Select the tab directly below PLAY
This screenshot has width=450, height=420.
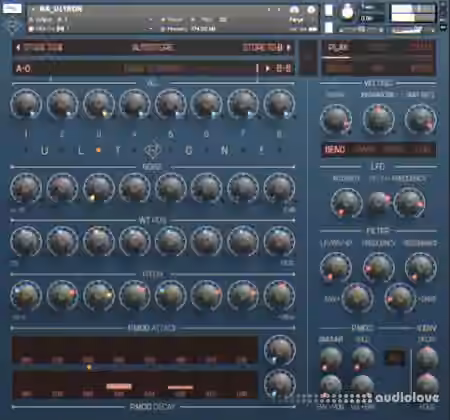pos(338,68)
